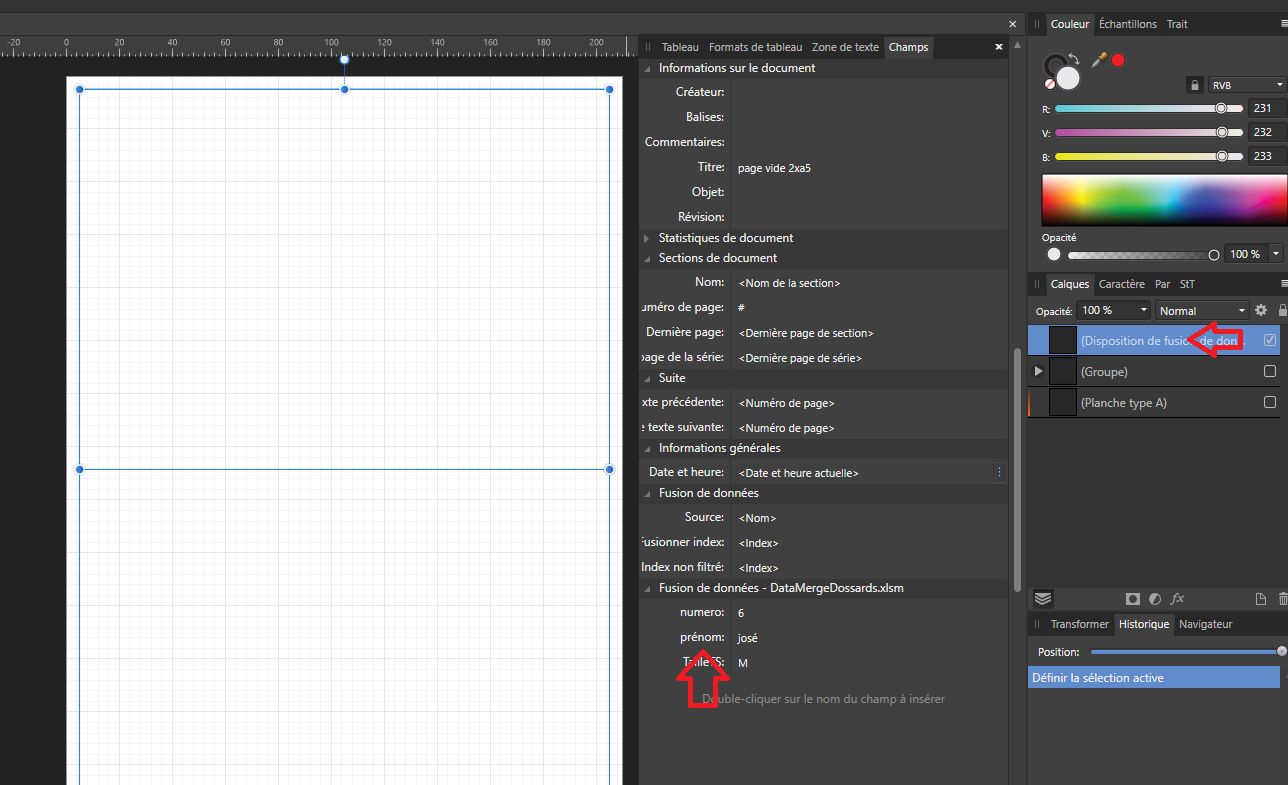Click the numero field name
Image resolution: width=1288 pixels, height=785 pixels.
pos(700,612)
